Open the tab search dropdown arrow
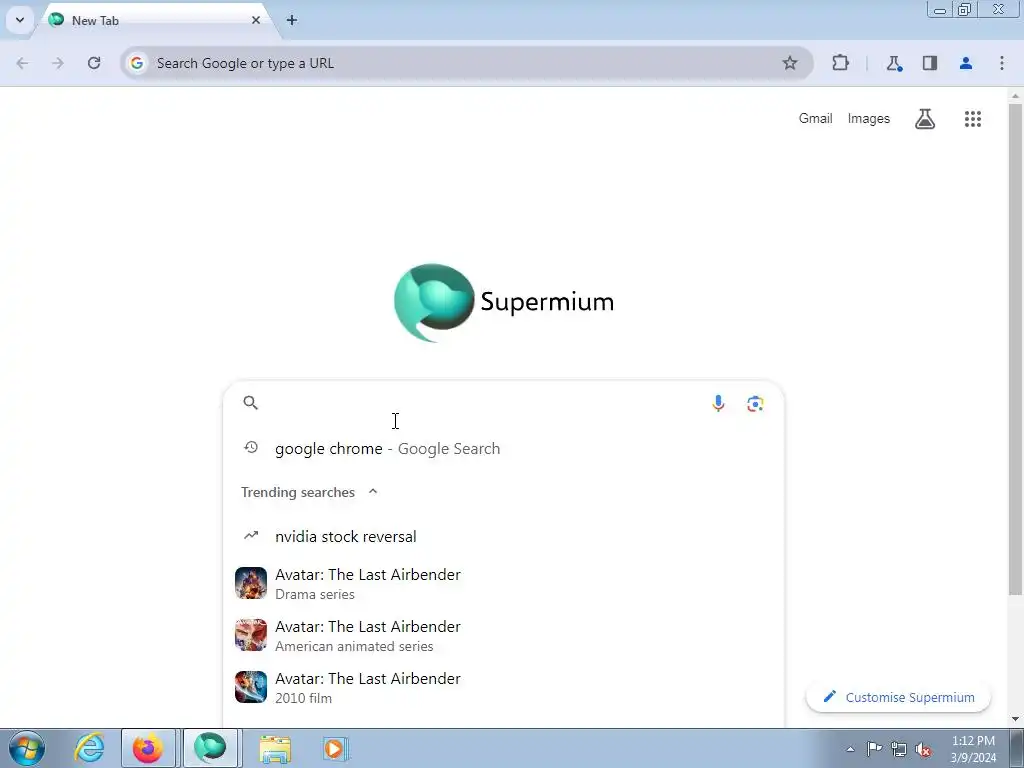This screenshot has width=1024, height=768. click(x=20, y=20)
